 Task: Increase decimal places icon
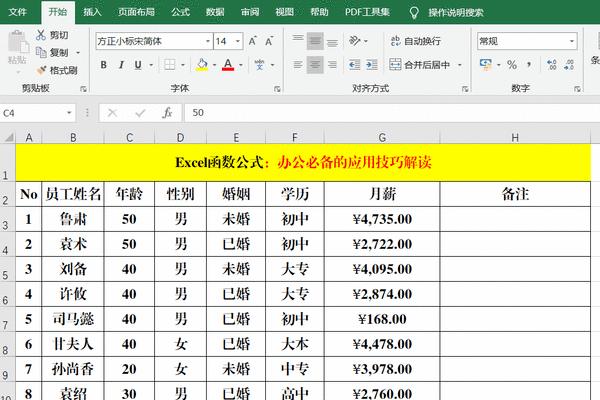pos(551,65)
